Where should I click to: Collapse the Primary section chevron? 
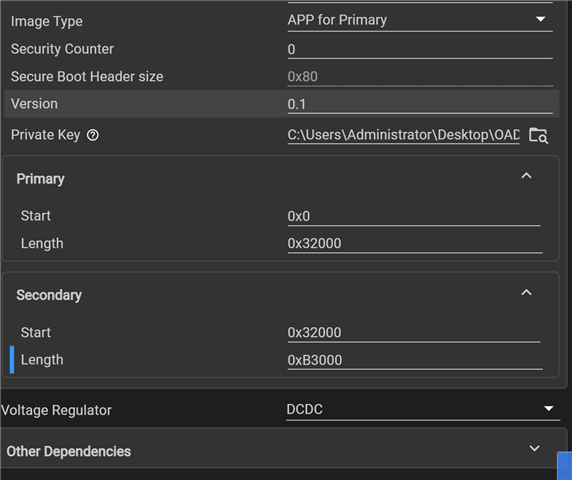(x=526, y=176)
